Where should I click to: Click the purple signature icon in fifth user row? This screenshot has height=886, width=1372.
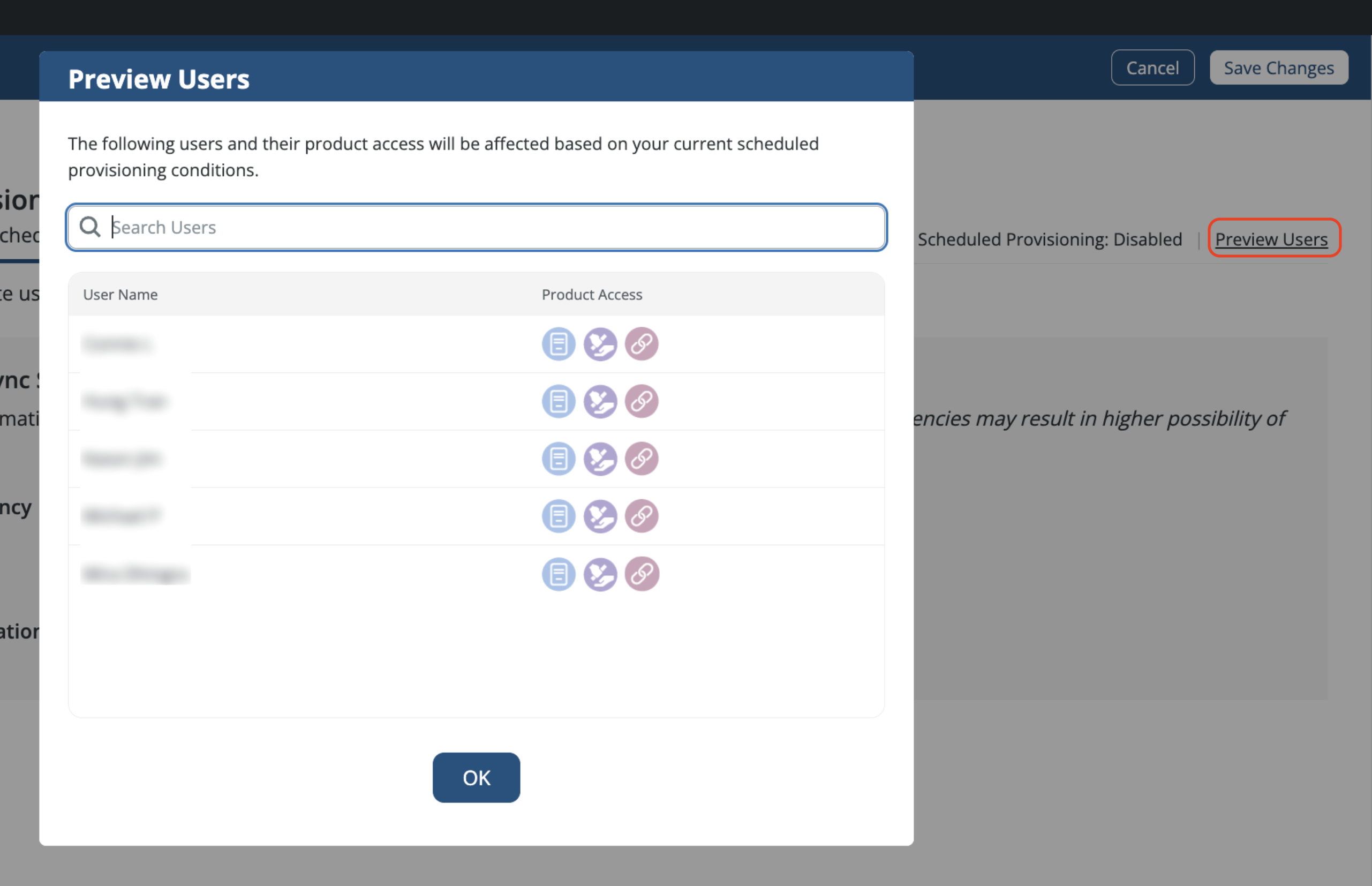(x=600, y=574)
